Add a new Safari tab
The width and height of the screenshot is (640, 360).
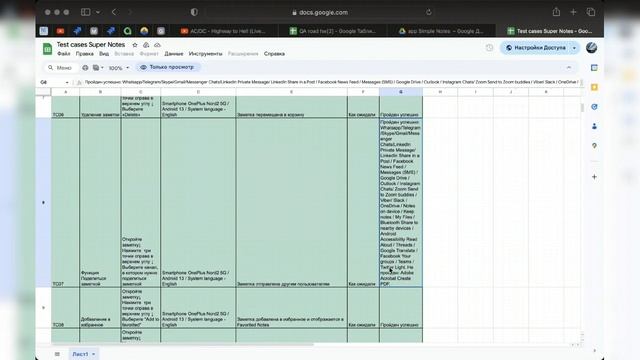[x=573, y=12]
